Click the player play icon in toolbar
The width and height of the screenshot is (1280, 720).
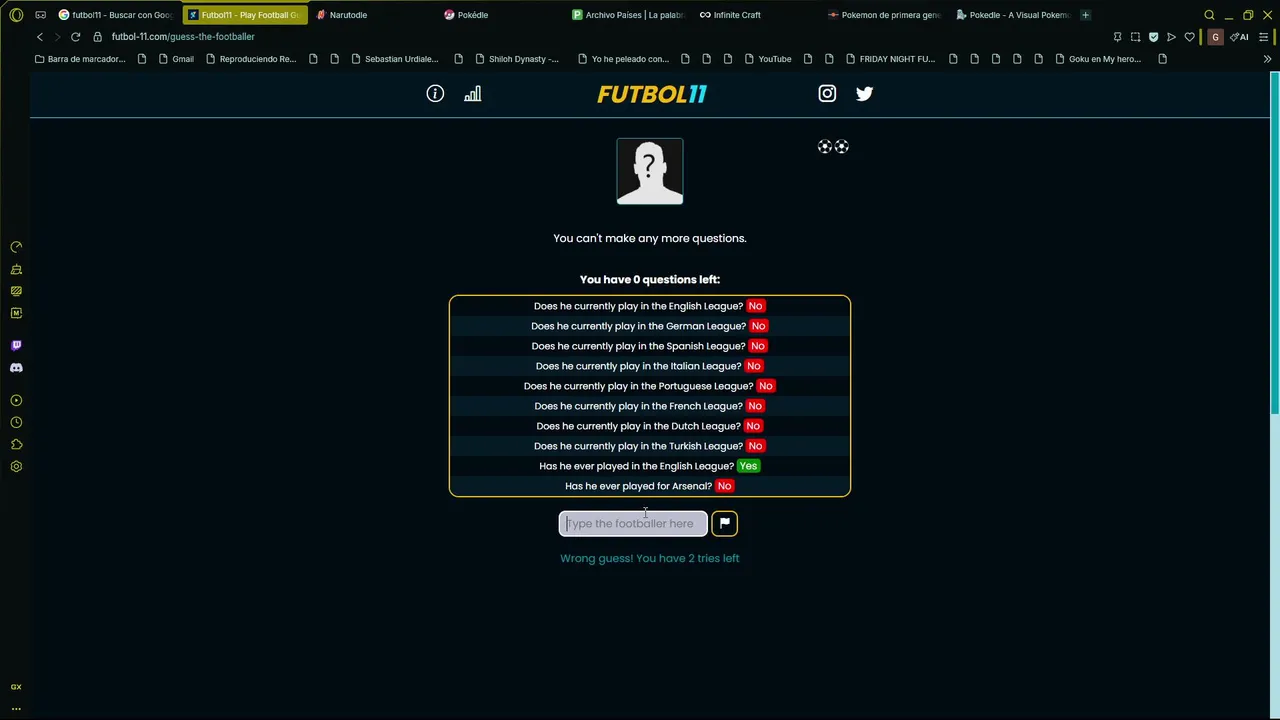(x=1171, y=37)
